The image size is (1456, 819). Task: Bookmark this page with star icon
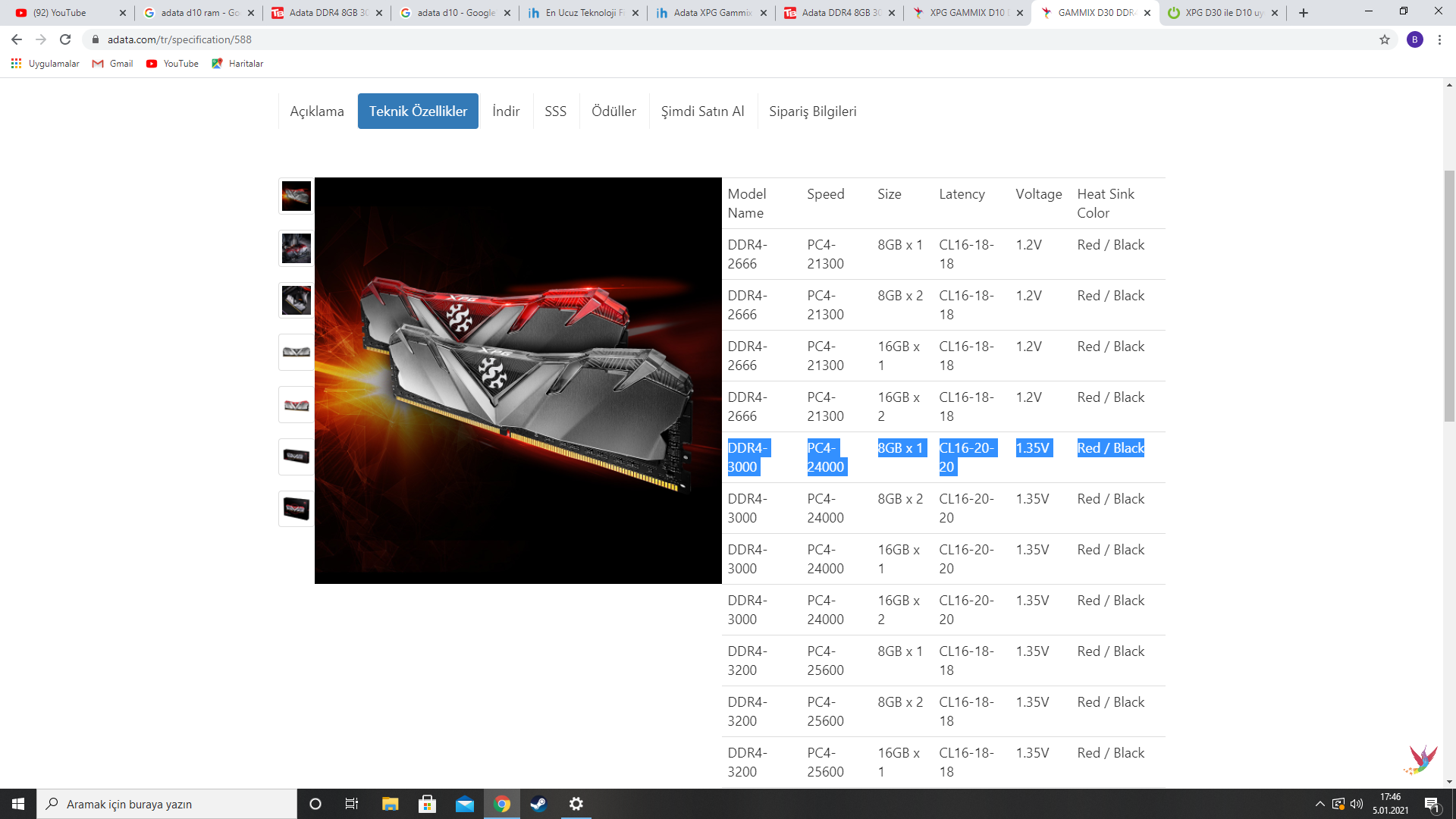click(x=1384, y=39)
